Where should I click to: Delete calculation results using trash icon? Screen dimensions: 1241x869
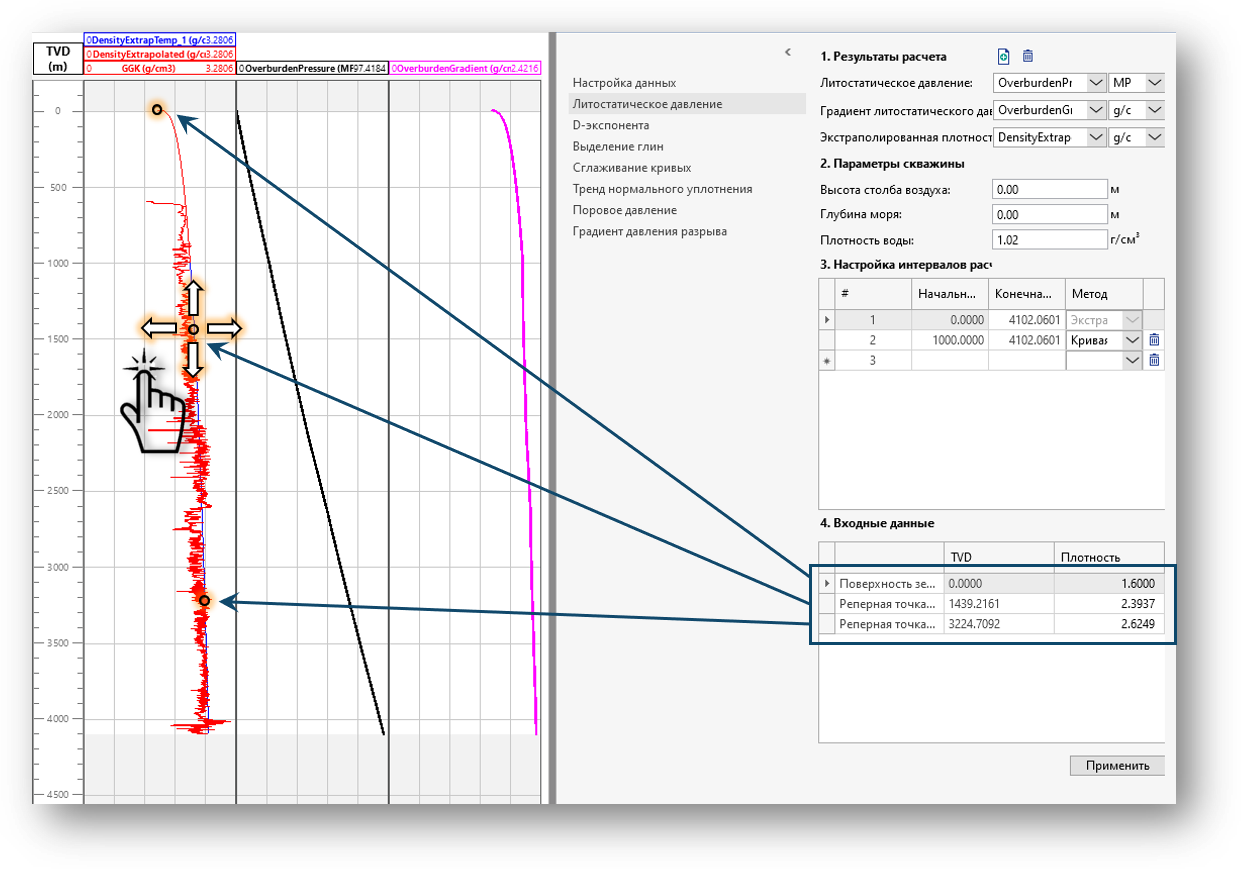point(1028,56)
